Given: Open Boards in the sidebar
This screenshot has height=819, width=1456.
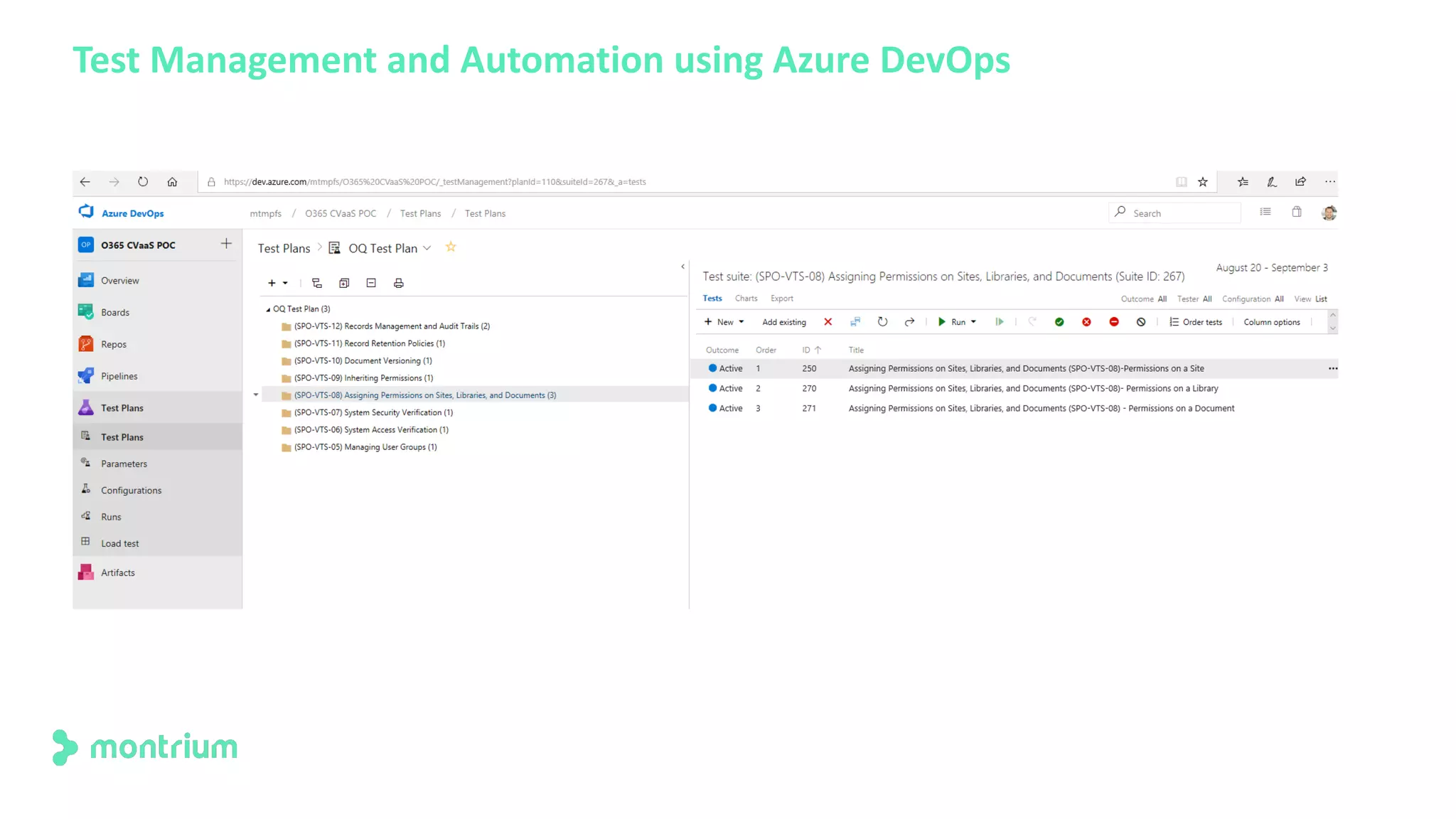Looking at the screenshot, I should (x=158, y=312).
